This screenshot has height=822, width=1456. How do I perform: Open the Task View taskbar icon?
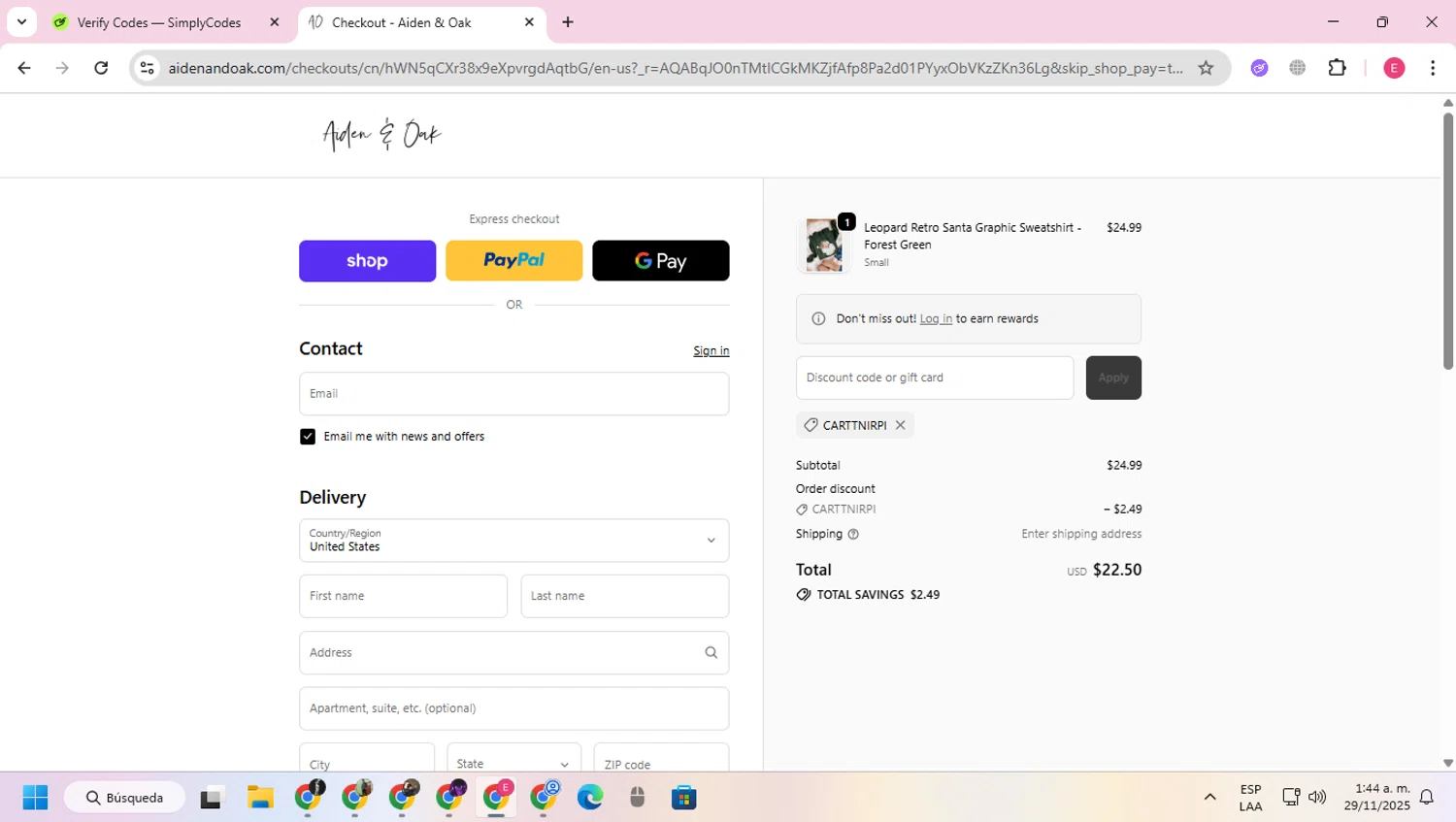coord(211,798)
